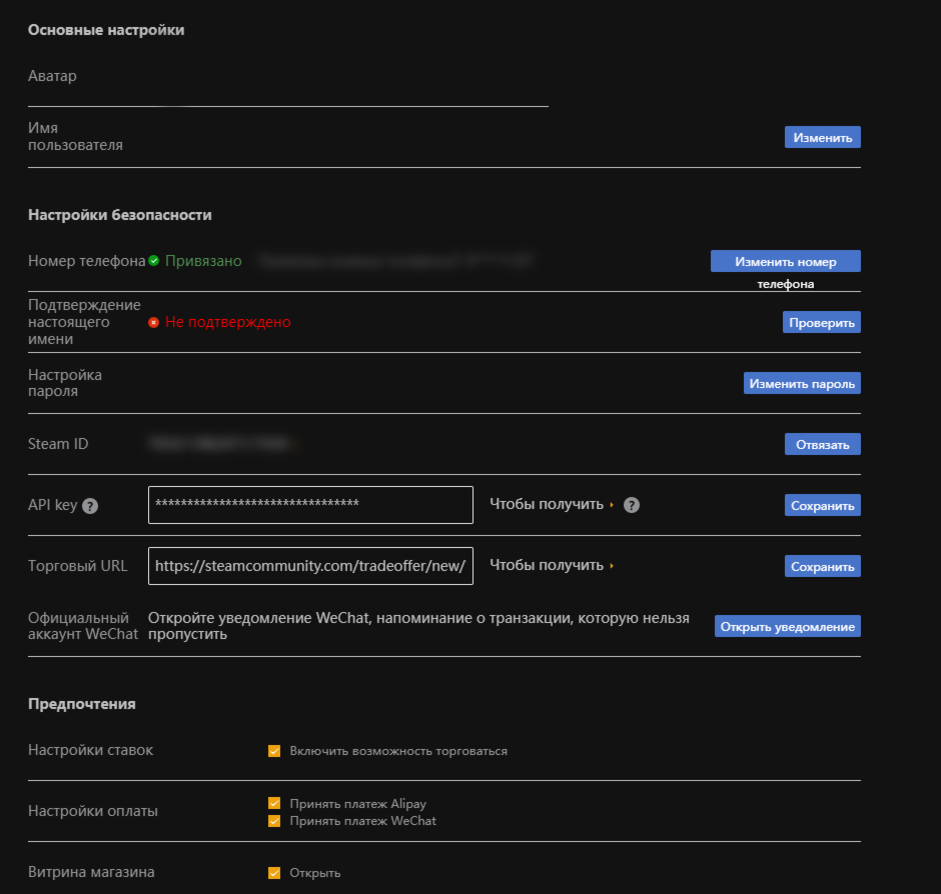
Task: Expand 'Чтобы получить' arrow for trade URL
Action: pos(612,566)
